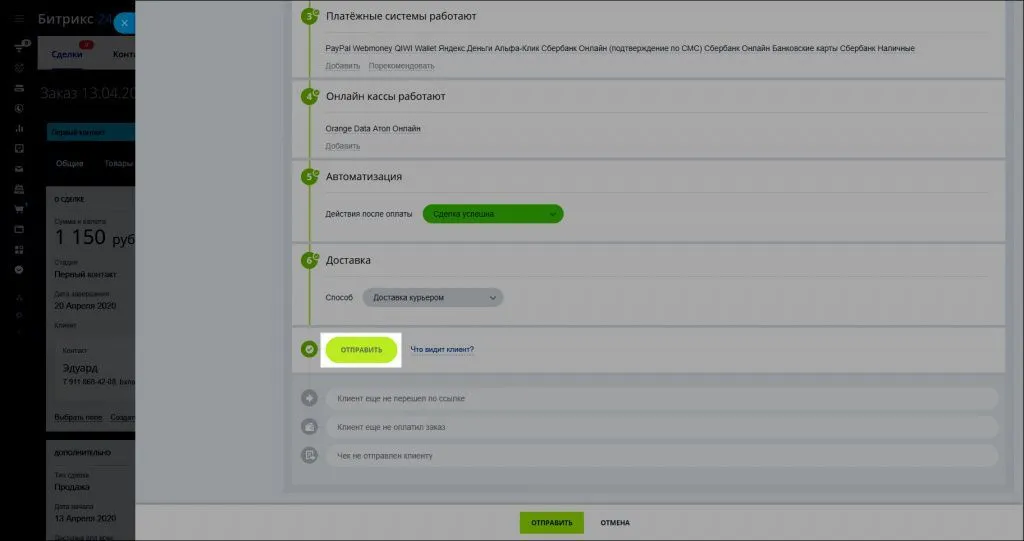The height and width of the screenshot is (541, 1024).
Task: Click ОТМЕНА at the bottom bar
Action: [x=615, y=523]
